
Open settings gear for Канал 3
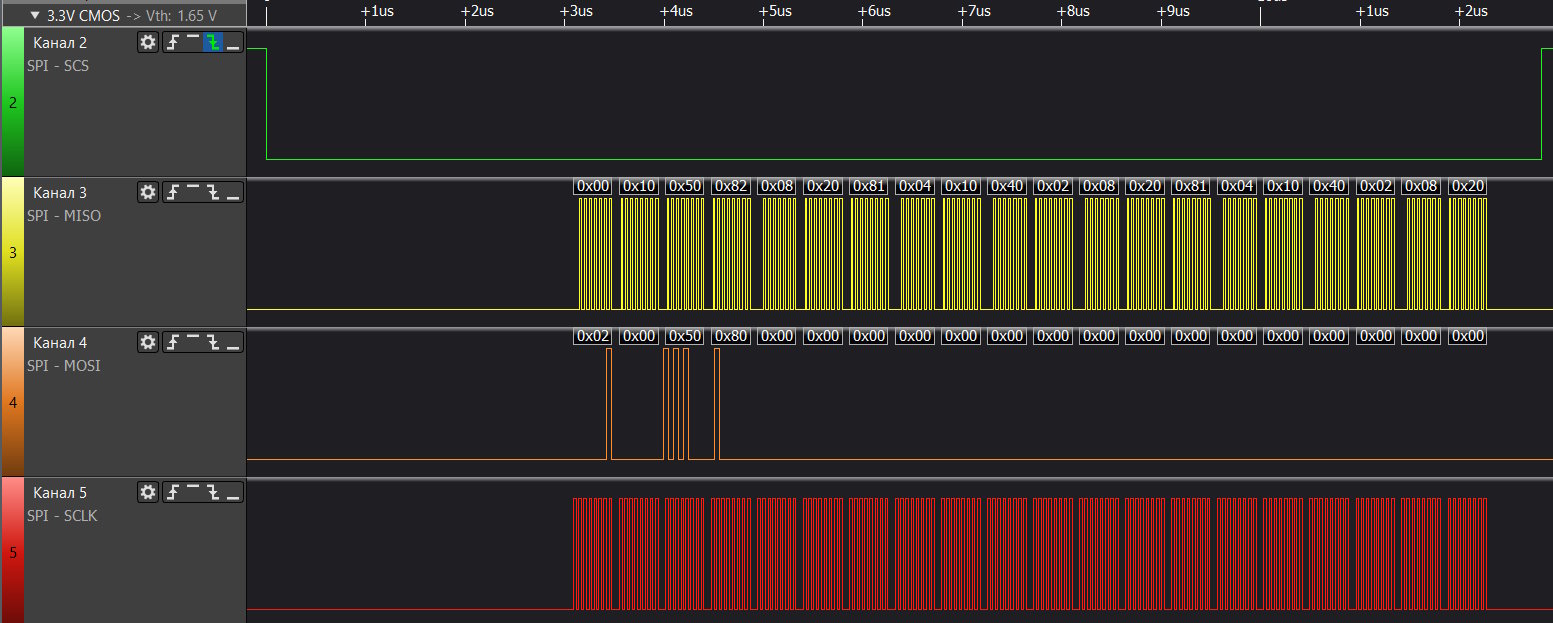[148, 192]
